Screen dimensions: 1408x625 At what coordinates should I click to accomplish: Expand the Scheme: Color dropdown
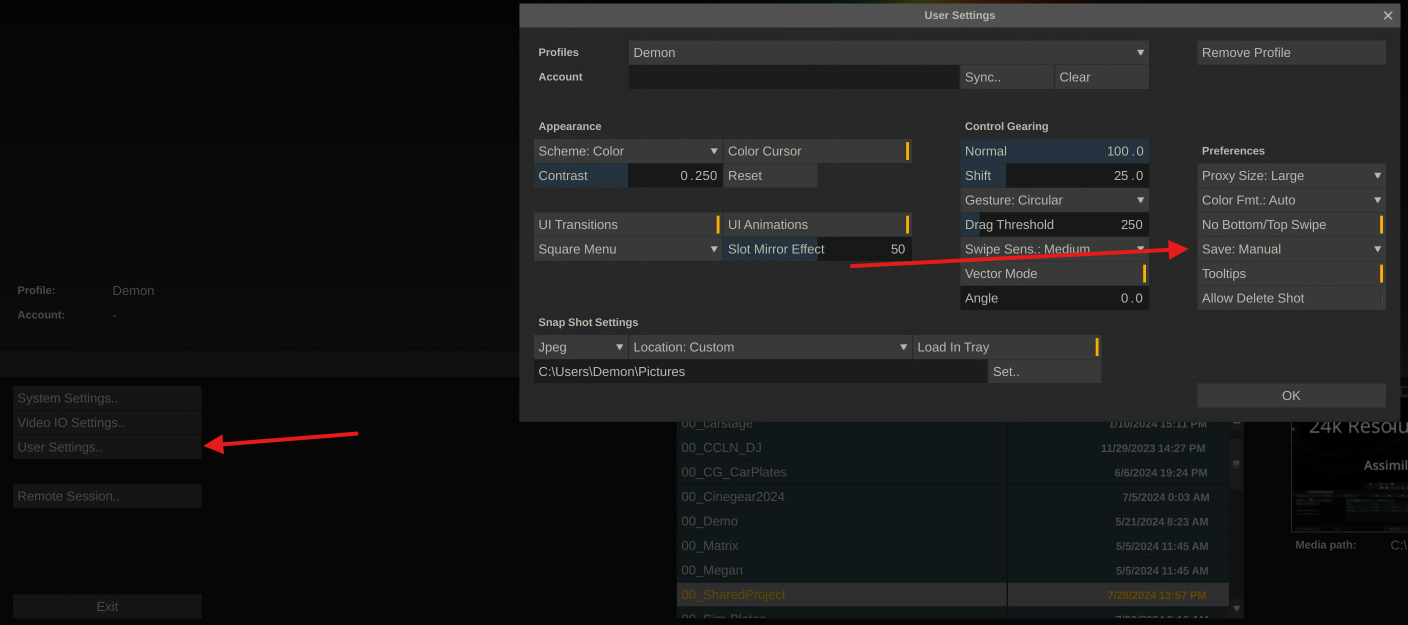(x=627, y=151)
